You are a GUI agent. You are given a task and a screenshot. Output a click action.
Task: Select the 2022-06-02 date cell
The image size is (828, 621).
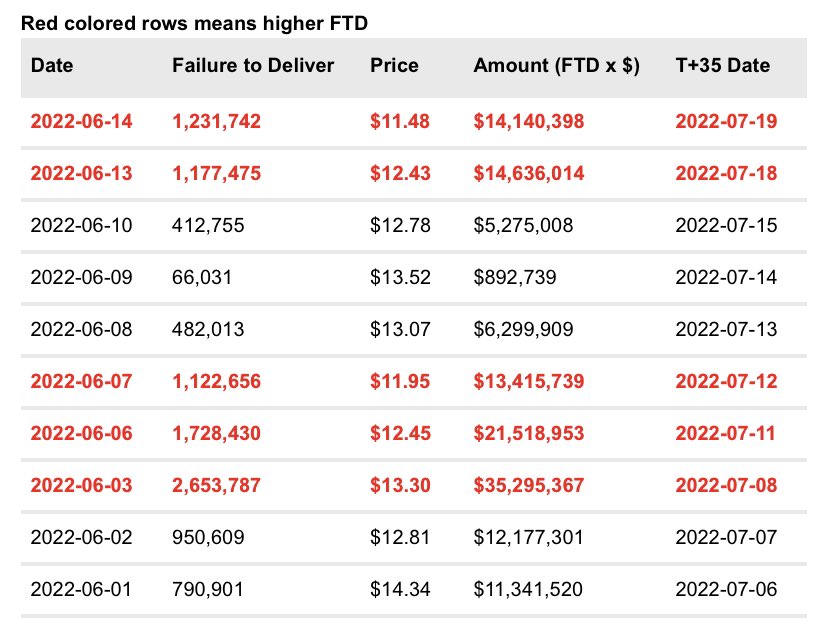pos(81,538)
